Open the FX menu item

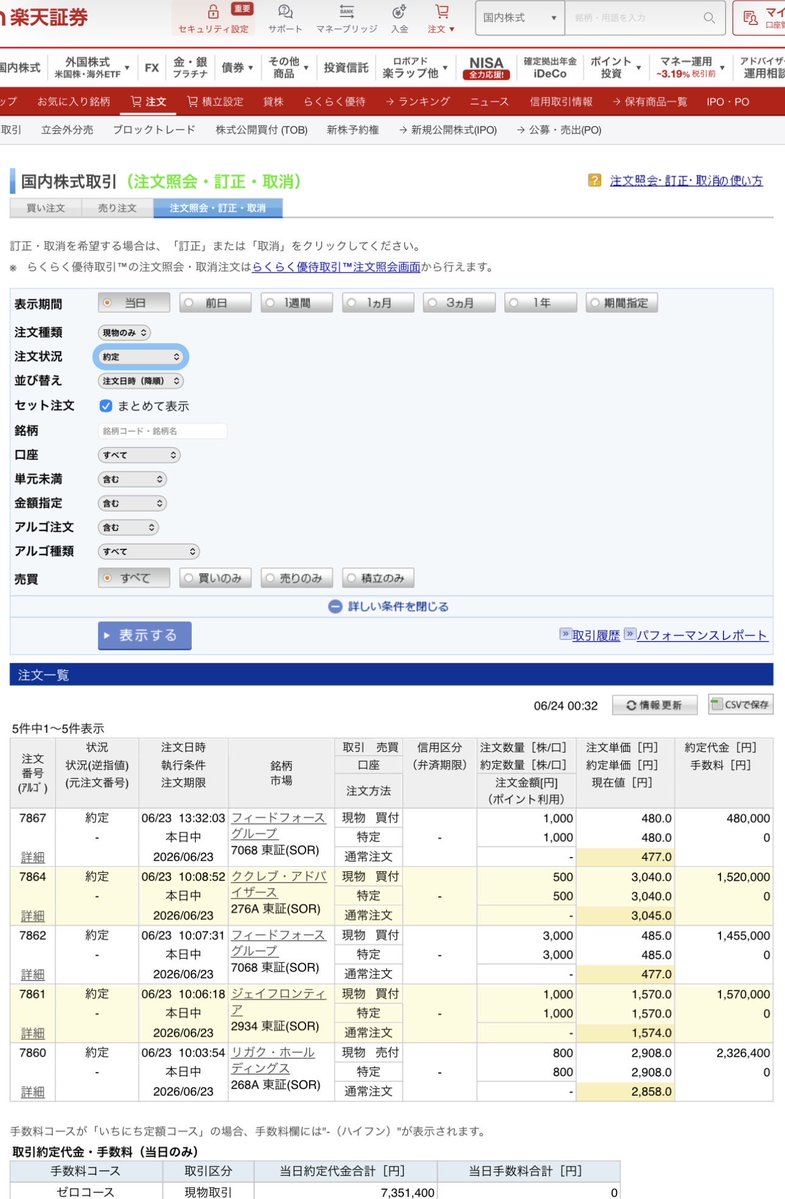tap(151, 67)
